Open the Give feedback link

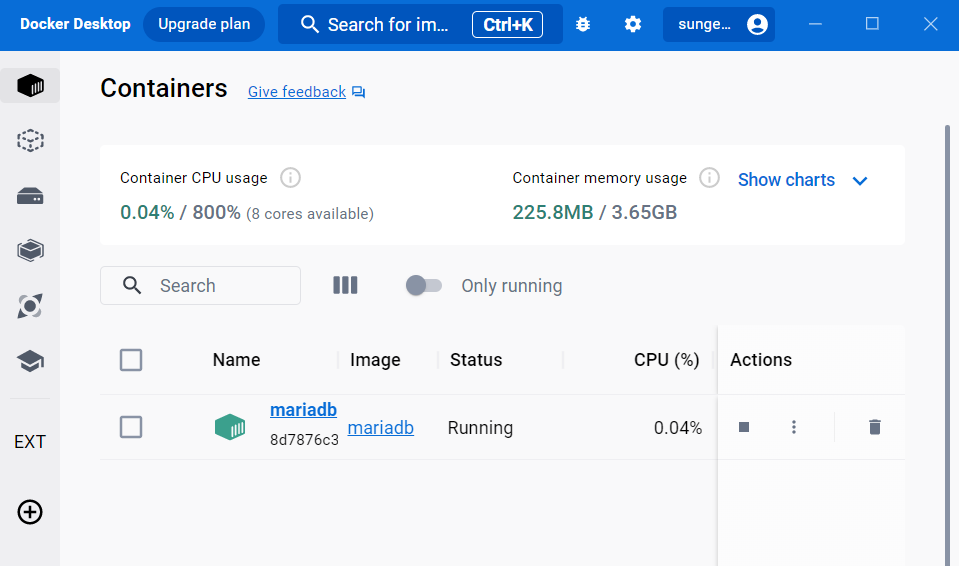297,92
